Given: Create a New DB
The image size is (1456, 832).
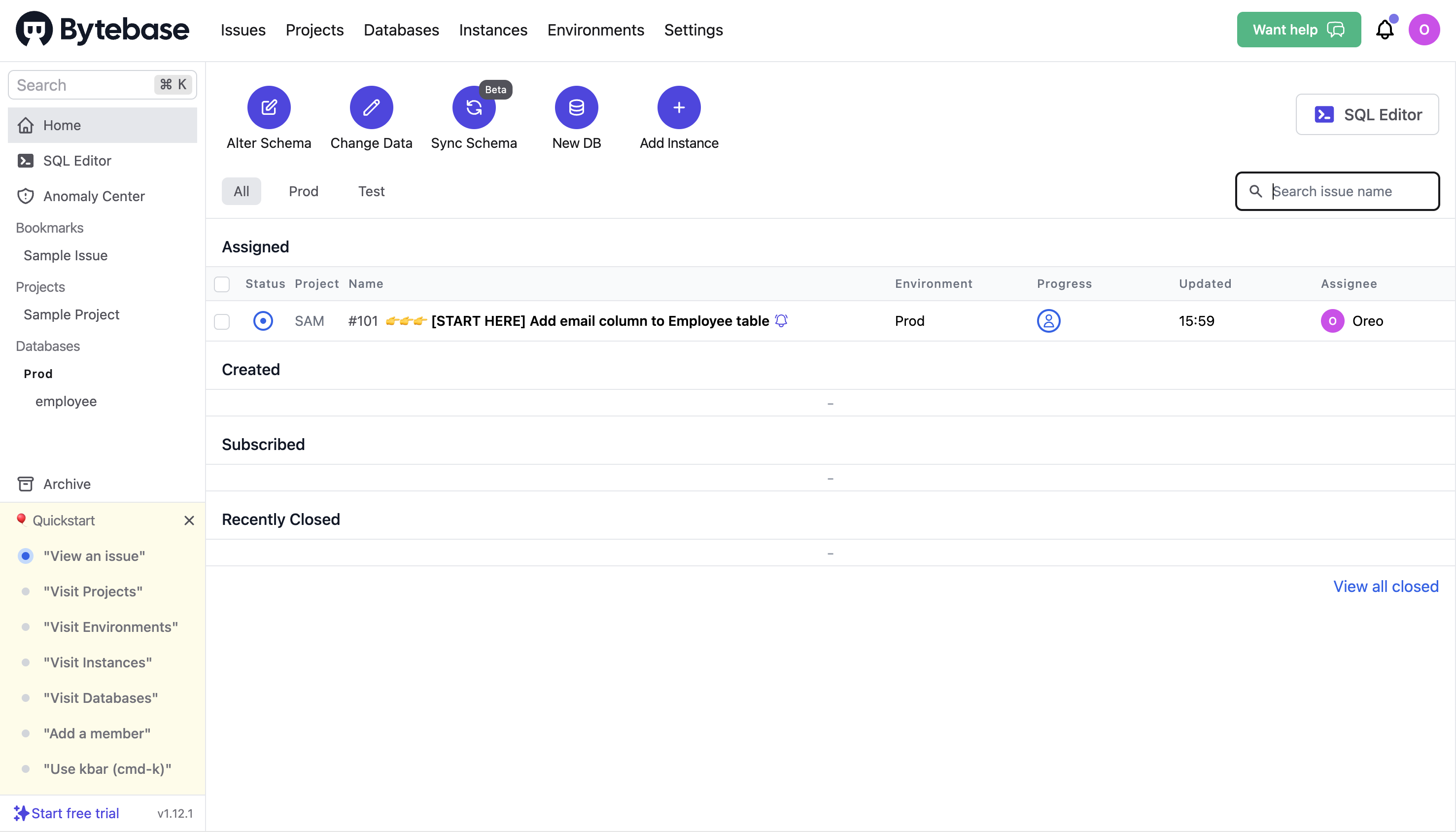Looking at the screenshot, I should click(x=576, y=107).
